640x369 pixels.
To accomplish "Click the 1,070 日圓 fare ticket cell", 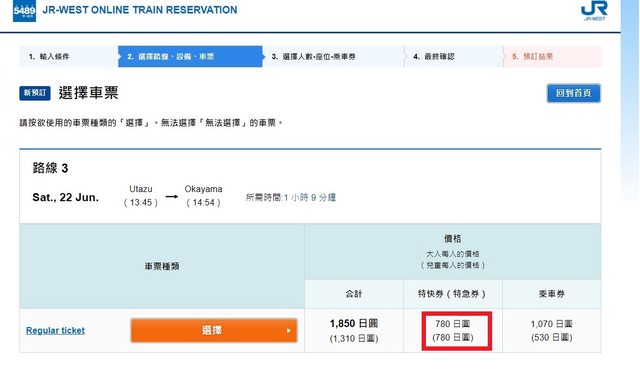I will pos(552,331).
